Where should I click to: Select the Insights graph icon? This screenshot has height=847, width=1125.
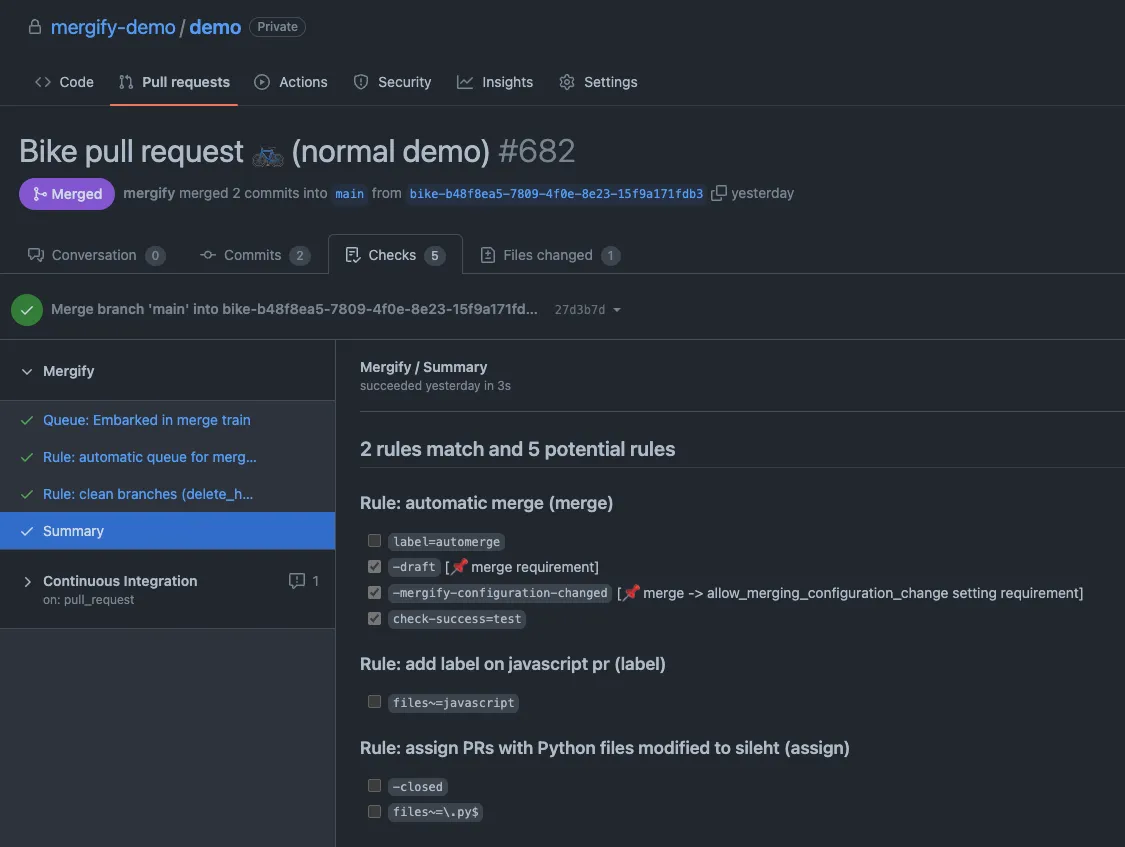(x=464, y=81)
